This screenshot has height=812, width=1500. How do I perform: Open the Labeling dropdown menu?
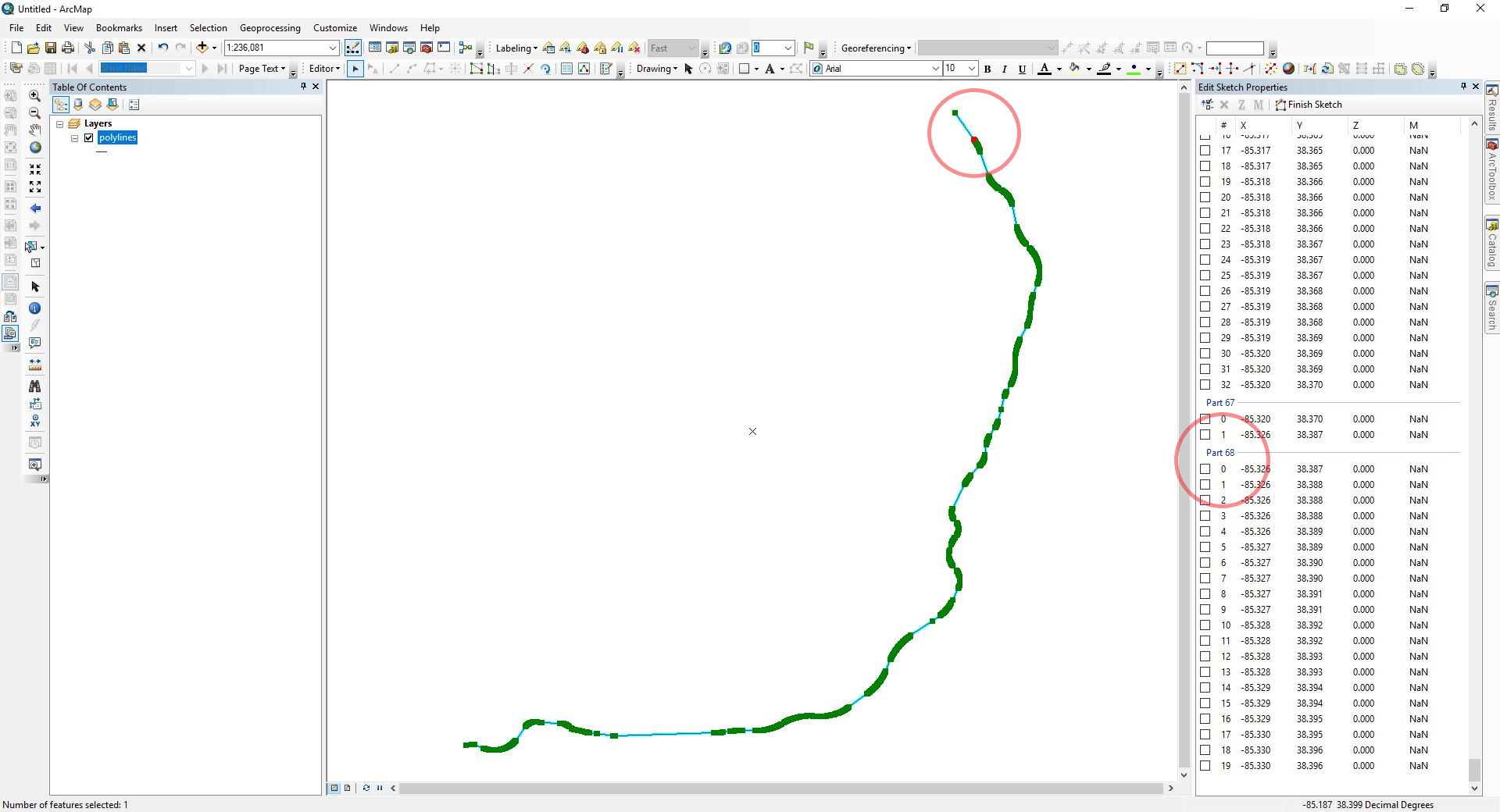516,48
